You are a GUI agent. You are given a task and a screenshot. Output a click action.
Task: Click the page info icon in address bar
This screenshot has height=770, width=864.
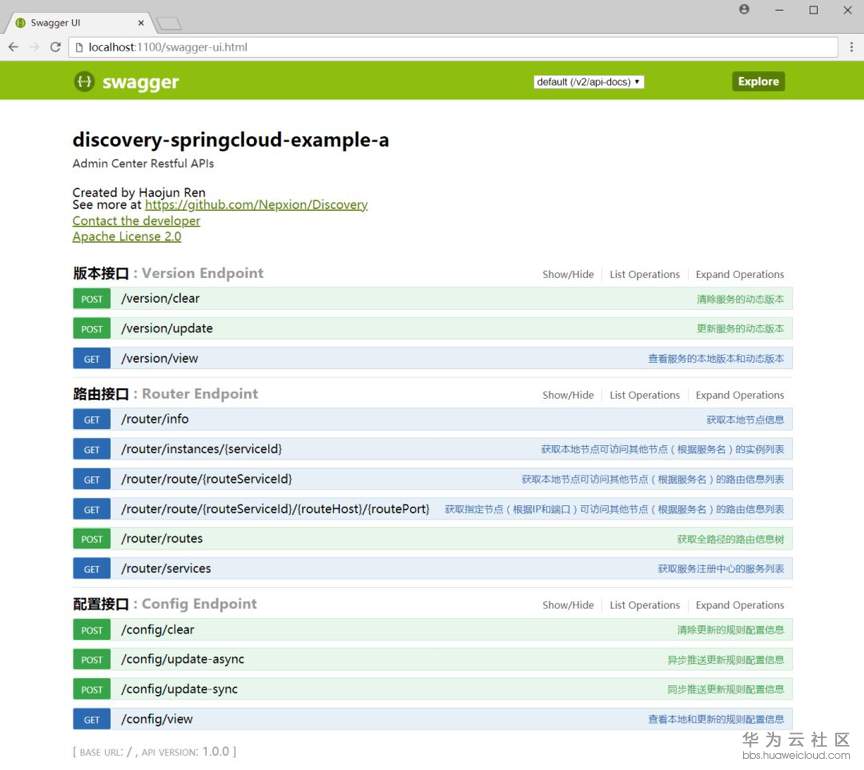coord(79,47)
